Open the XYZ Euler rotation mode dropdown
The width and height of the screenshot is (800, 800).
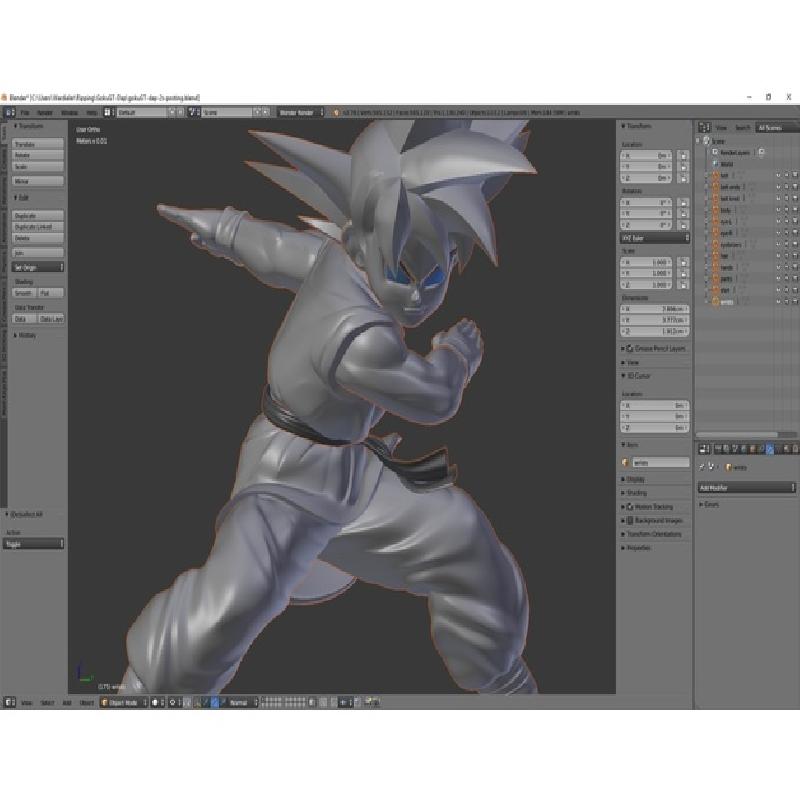click(655, 238)
